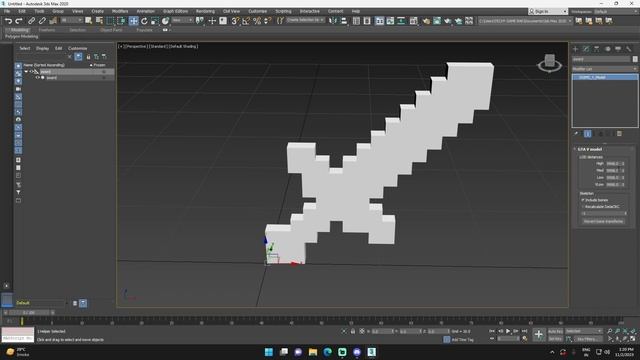
Task: Click the button below the Skeleton spinner
Action: tap(603, 221)
